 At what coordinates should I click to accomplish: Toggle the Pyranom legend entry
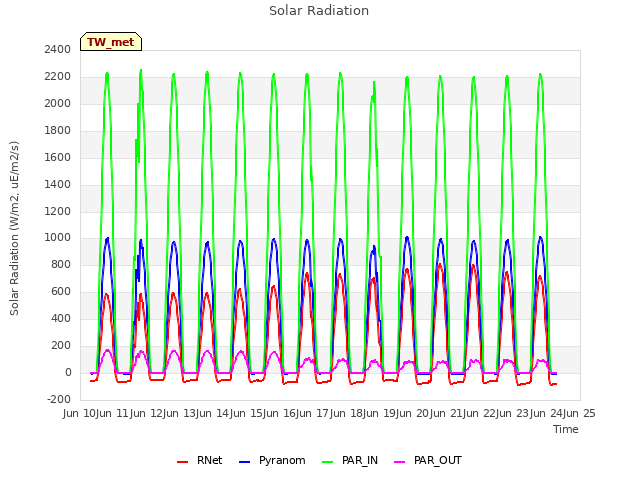272,460
